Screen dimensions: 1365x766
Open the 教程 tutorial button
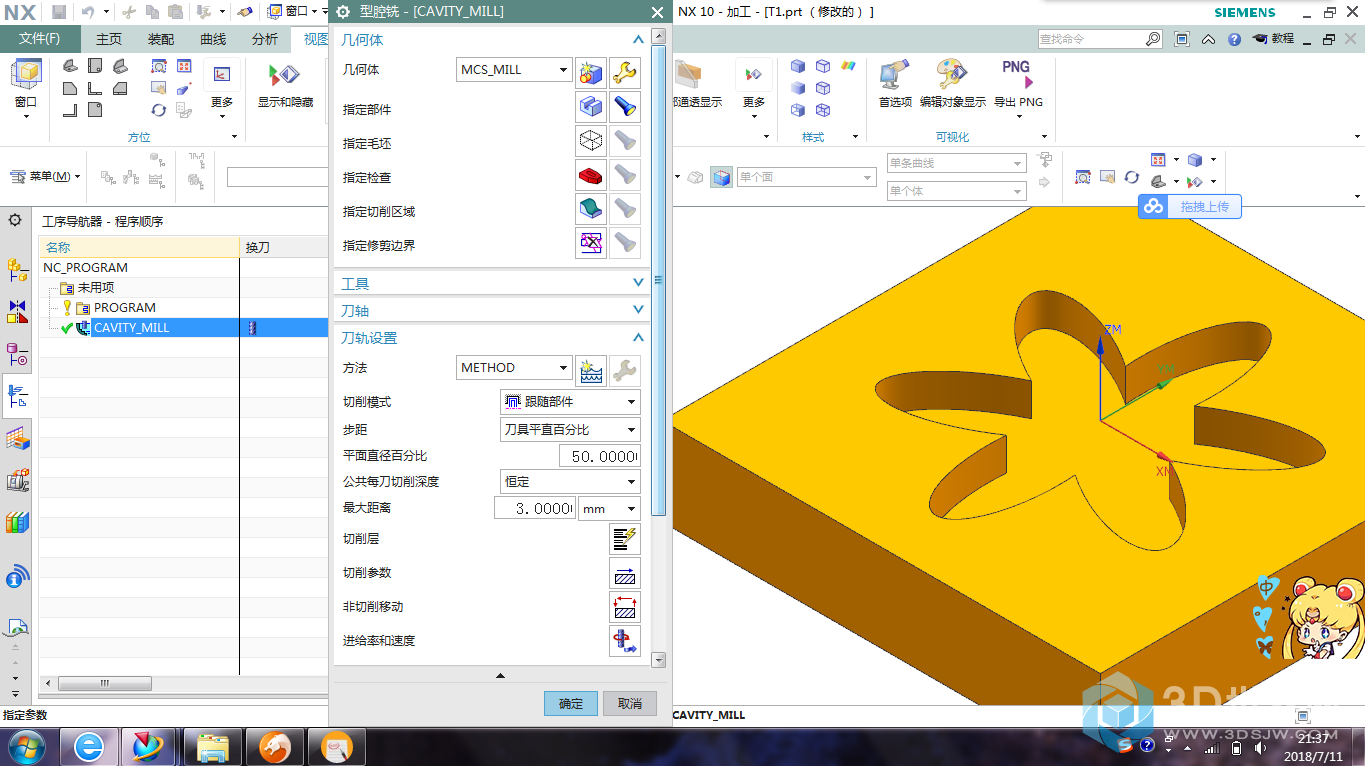tap(1273, 39)
